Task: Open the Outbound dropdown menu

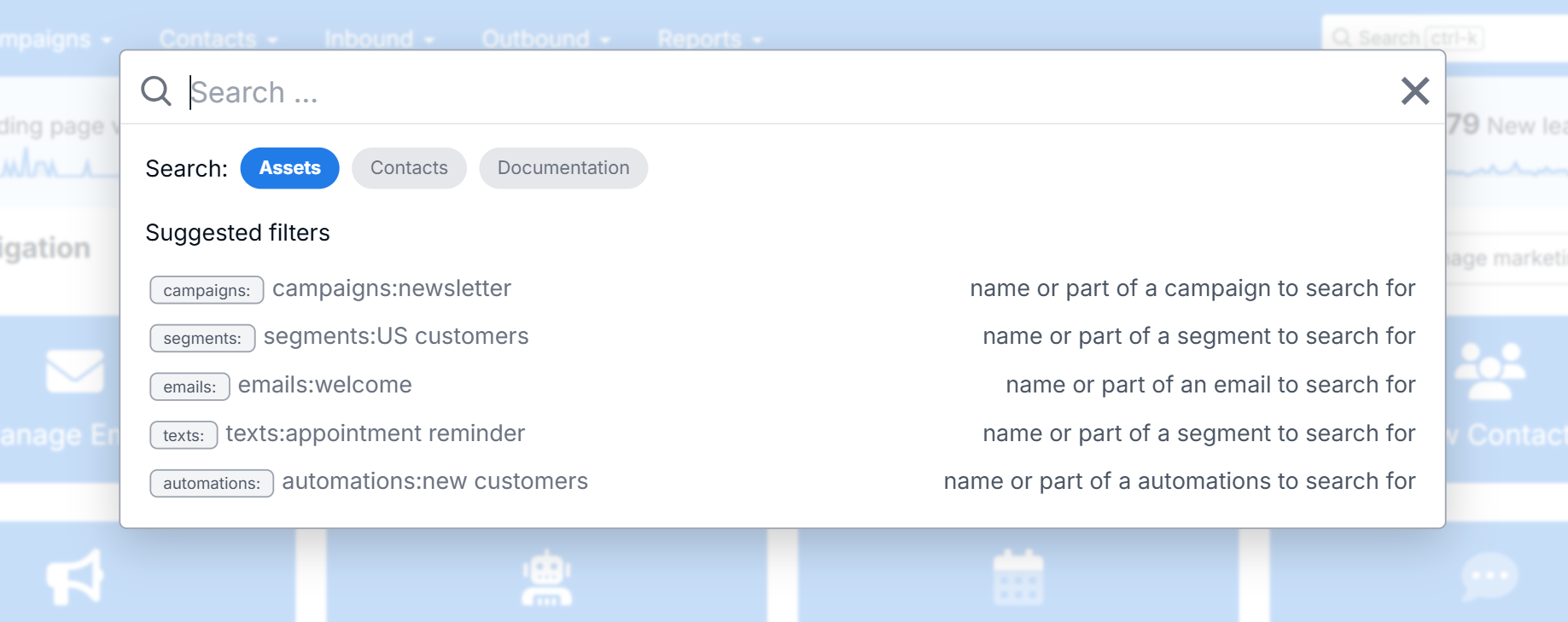Action: 545,39
